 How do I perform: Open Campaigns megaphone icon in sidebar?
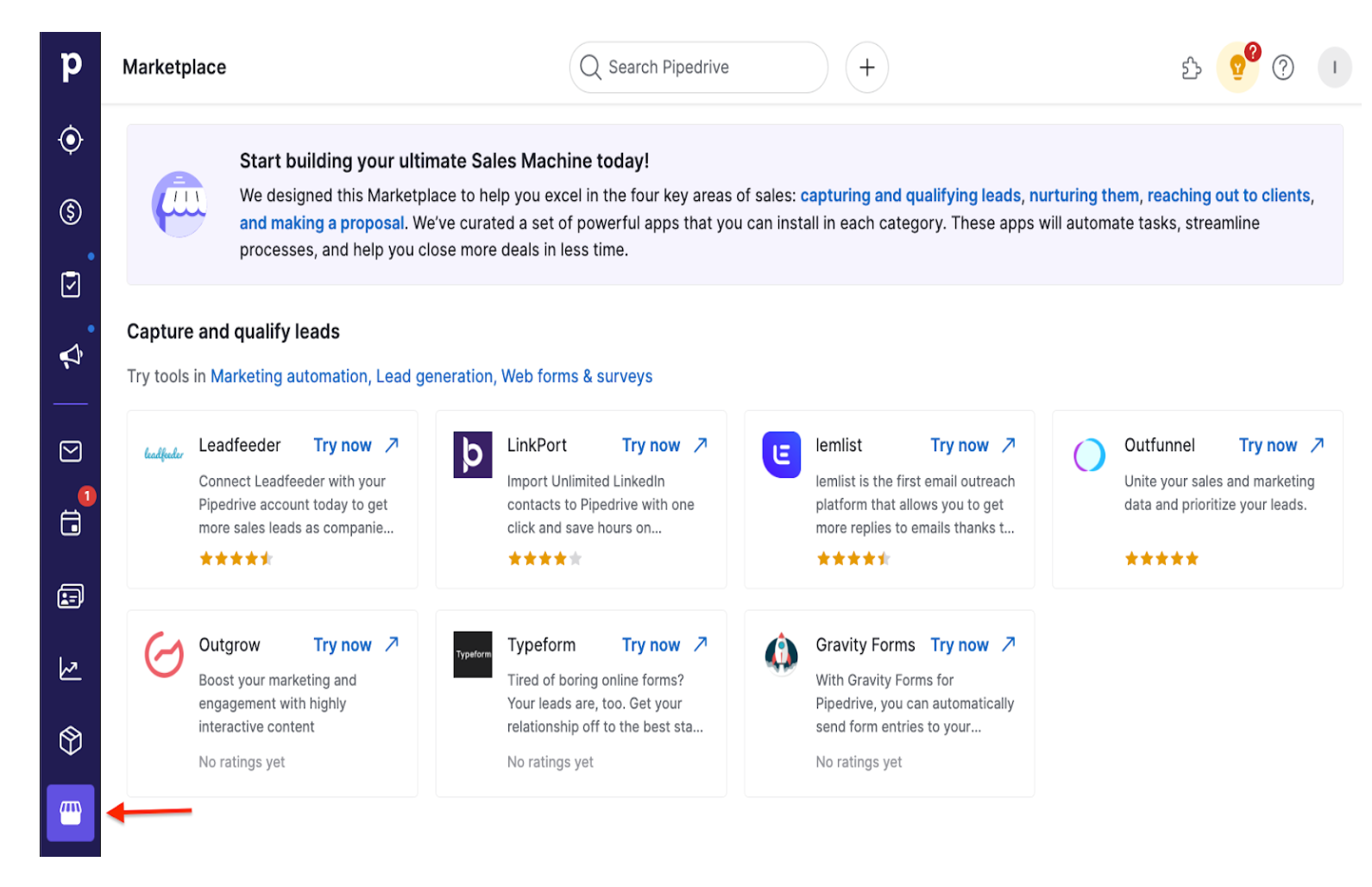coord(71,355)
